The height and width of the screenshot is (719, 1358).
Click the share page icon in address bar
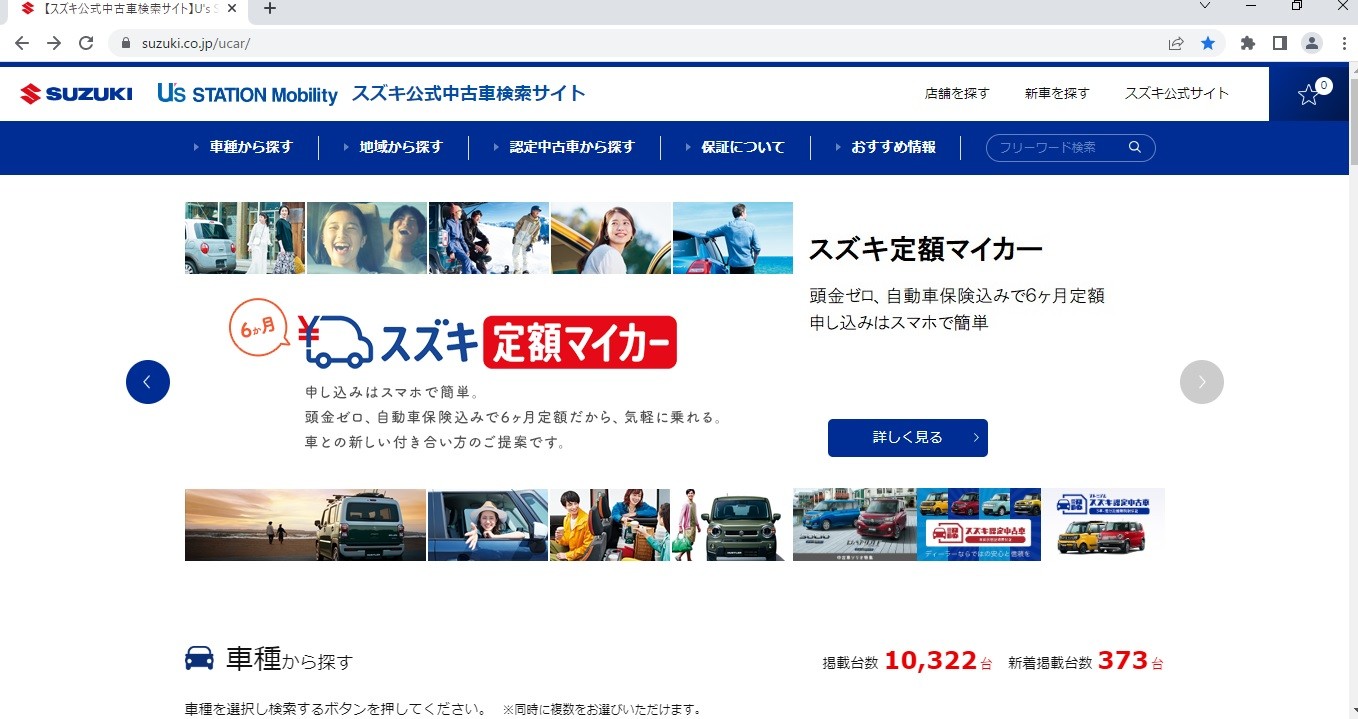(x=1176, y=43)
